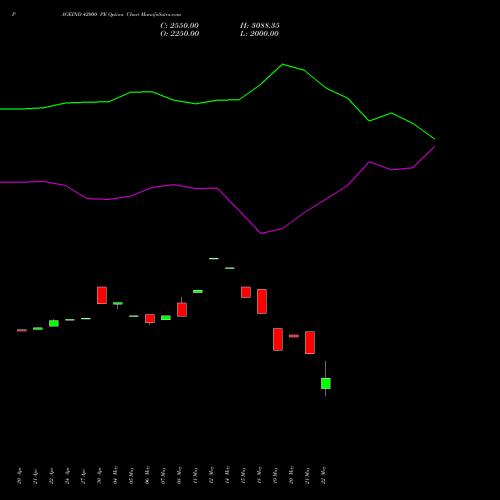Viewport: 500px width, 500px height.
Task: Select the green dash candle above 12 May
Action: [214, 258]
